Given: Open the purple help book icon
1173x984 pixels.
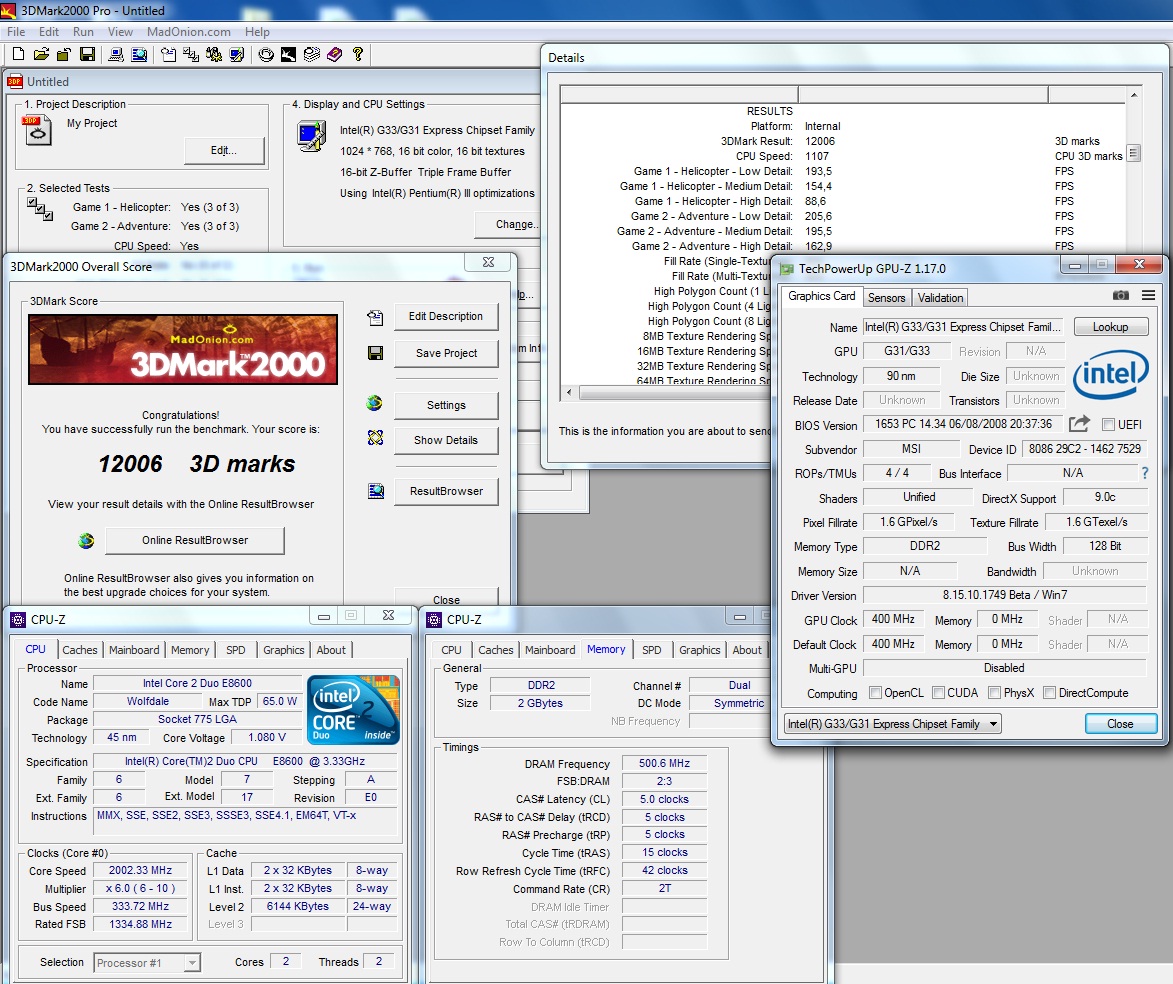Looking at the screenshot, I should click(334, 54).
